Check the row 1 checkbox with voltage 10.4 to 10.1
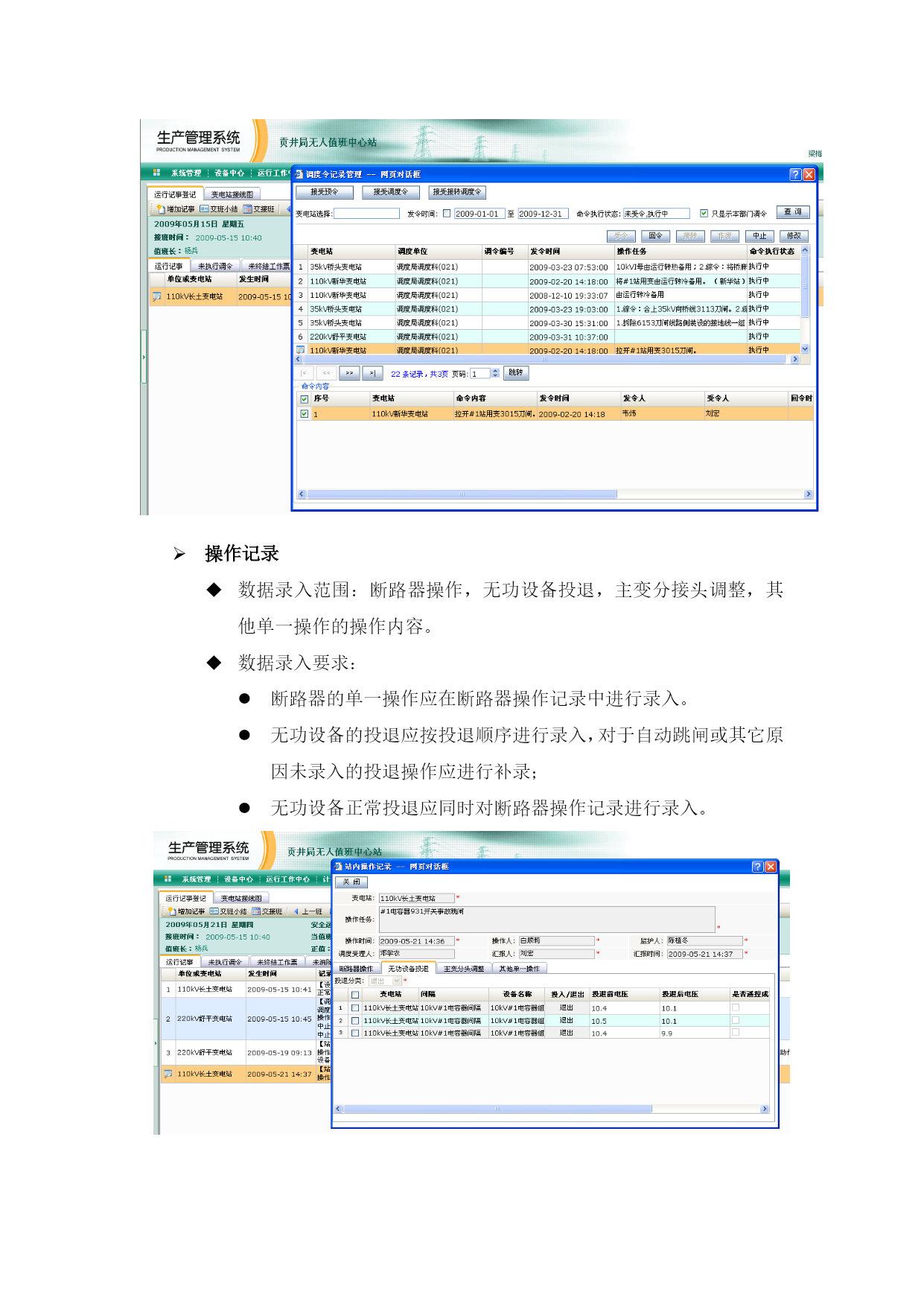 [x=355, y=1008]
